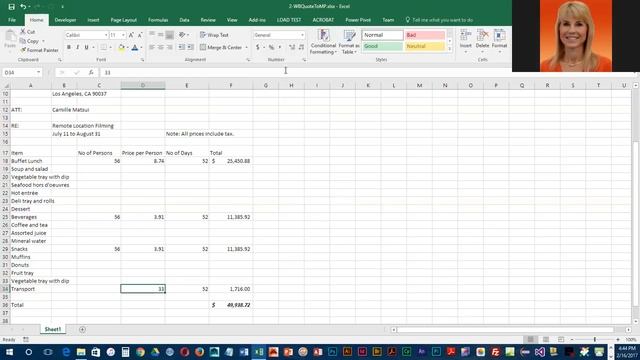640x360 pixels.
Task: Open the File menu tab
Action: (12, 20)
